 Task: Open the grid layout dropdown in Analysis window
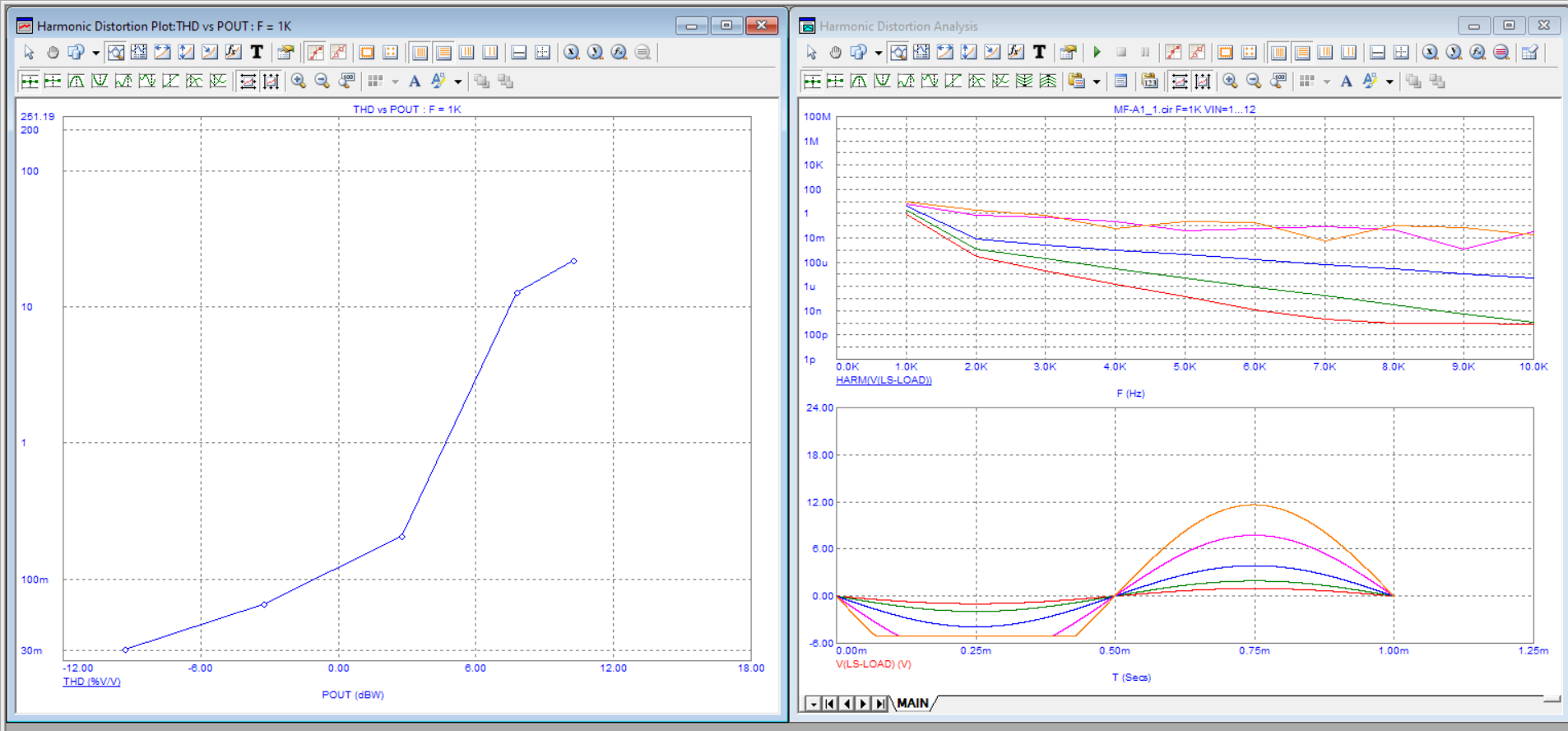1326,81
